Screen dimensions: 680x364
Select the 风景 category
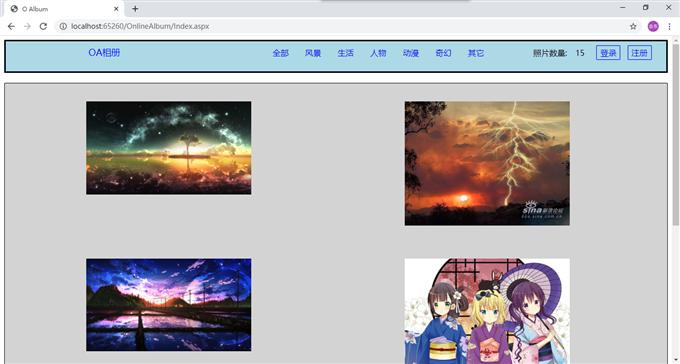click(x=313, y=53)
